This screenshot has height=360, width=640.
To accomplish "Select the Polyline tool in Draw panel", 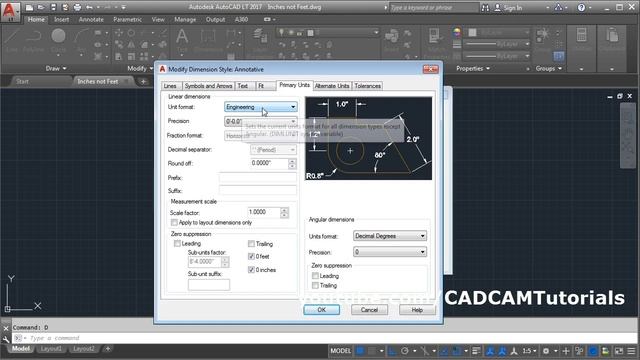I will [x=33, y=40].
